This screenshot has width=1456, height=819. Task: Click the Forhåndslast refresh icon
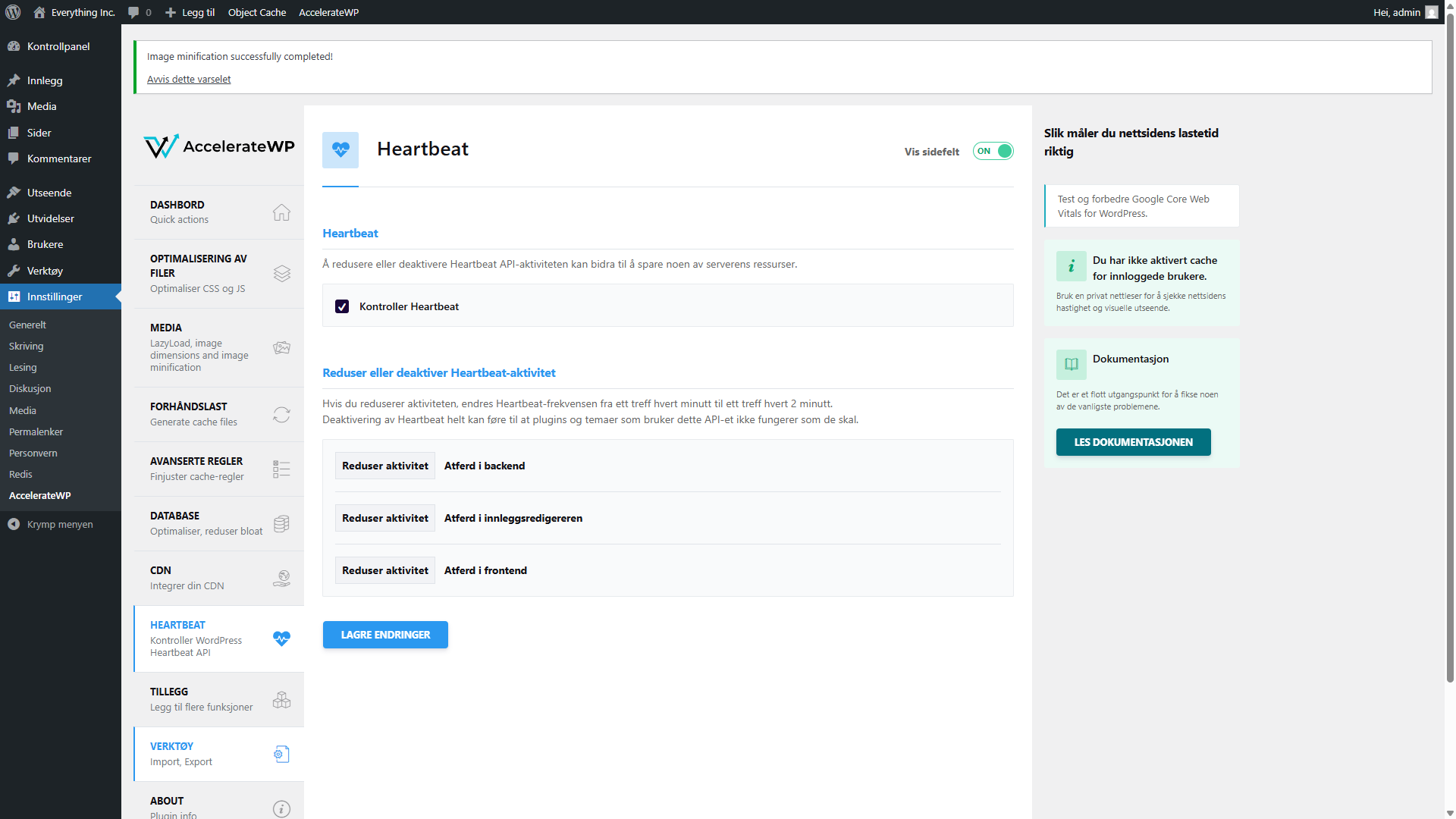coord(281,415)
